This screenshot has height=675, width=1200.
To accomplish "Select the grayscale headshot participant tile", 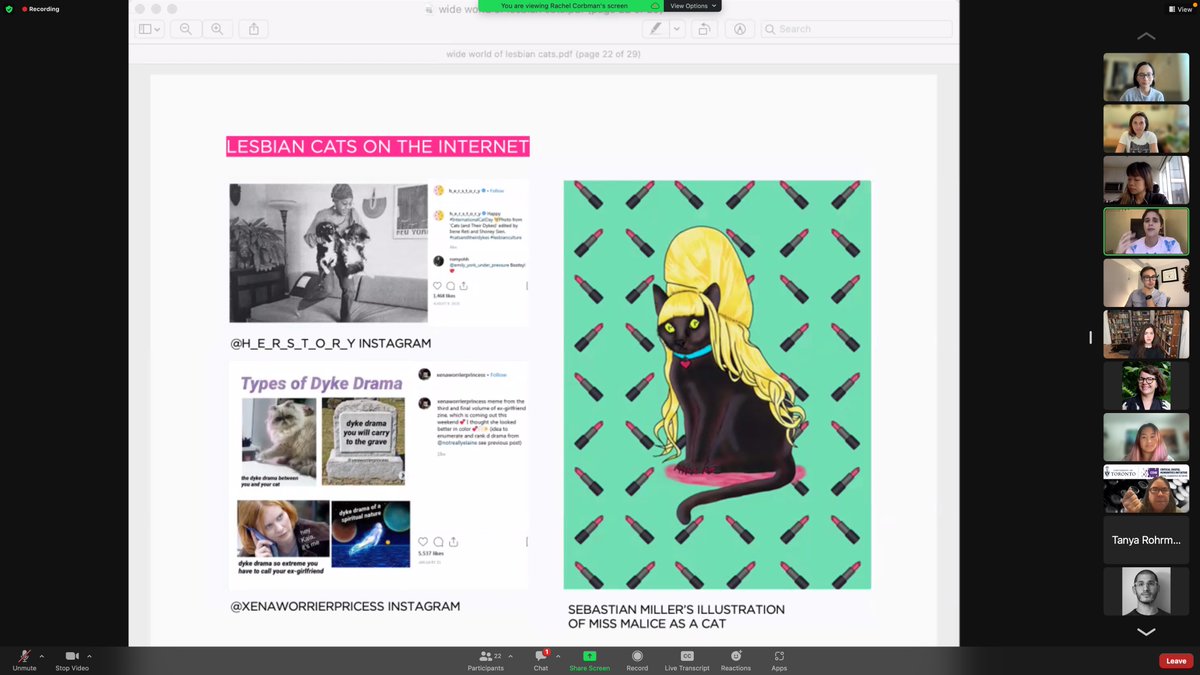I will [x=1146, y=592].
